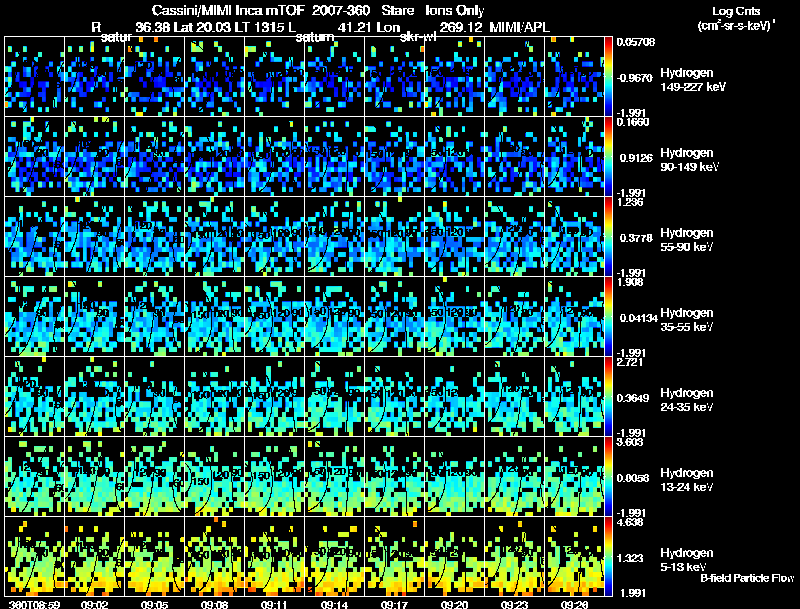Click the color bar beside Hydrogen 13-24 keV

tap(608, 477)
